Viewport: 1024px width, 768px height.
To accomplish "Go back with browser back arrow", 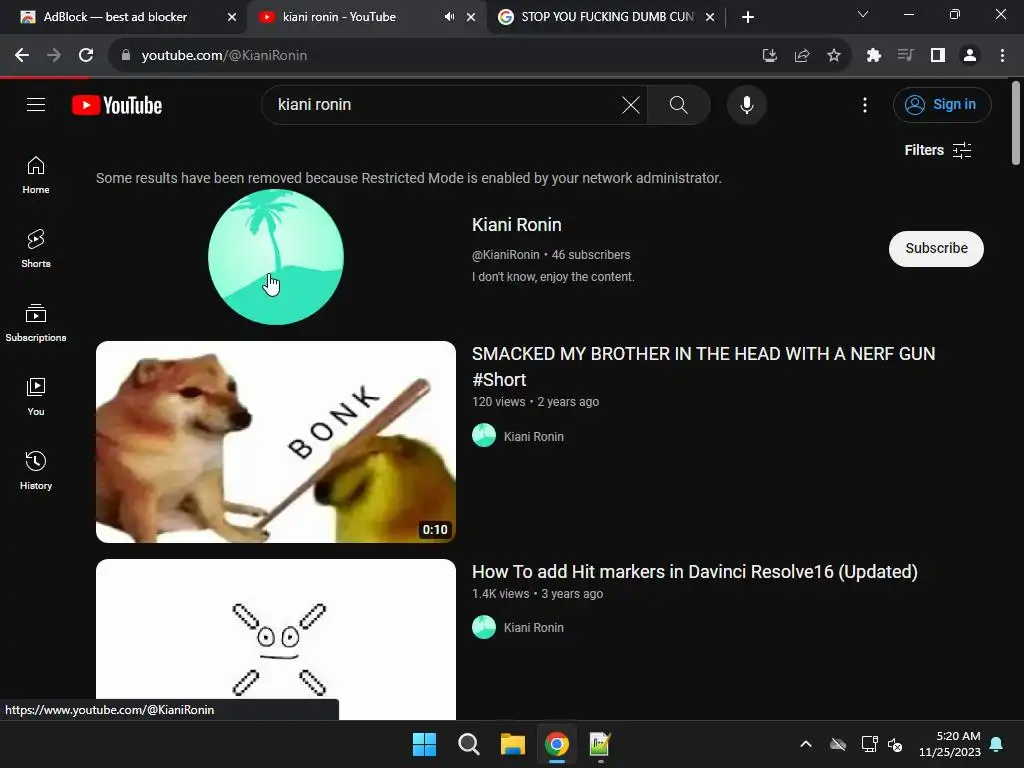I will pos(22,56).
